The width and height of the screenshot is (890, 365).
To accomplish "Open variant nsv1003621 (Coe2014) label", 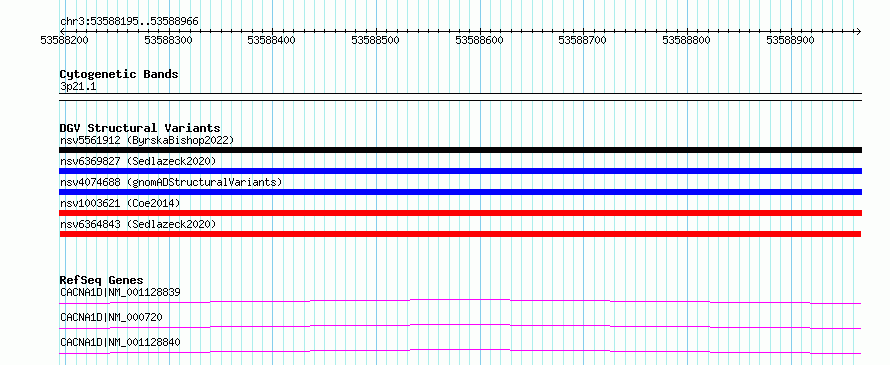I will click(120, 203).
